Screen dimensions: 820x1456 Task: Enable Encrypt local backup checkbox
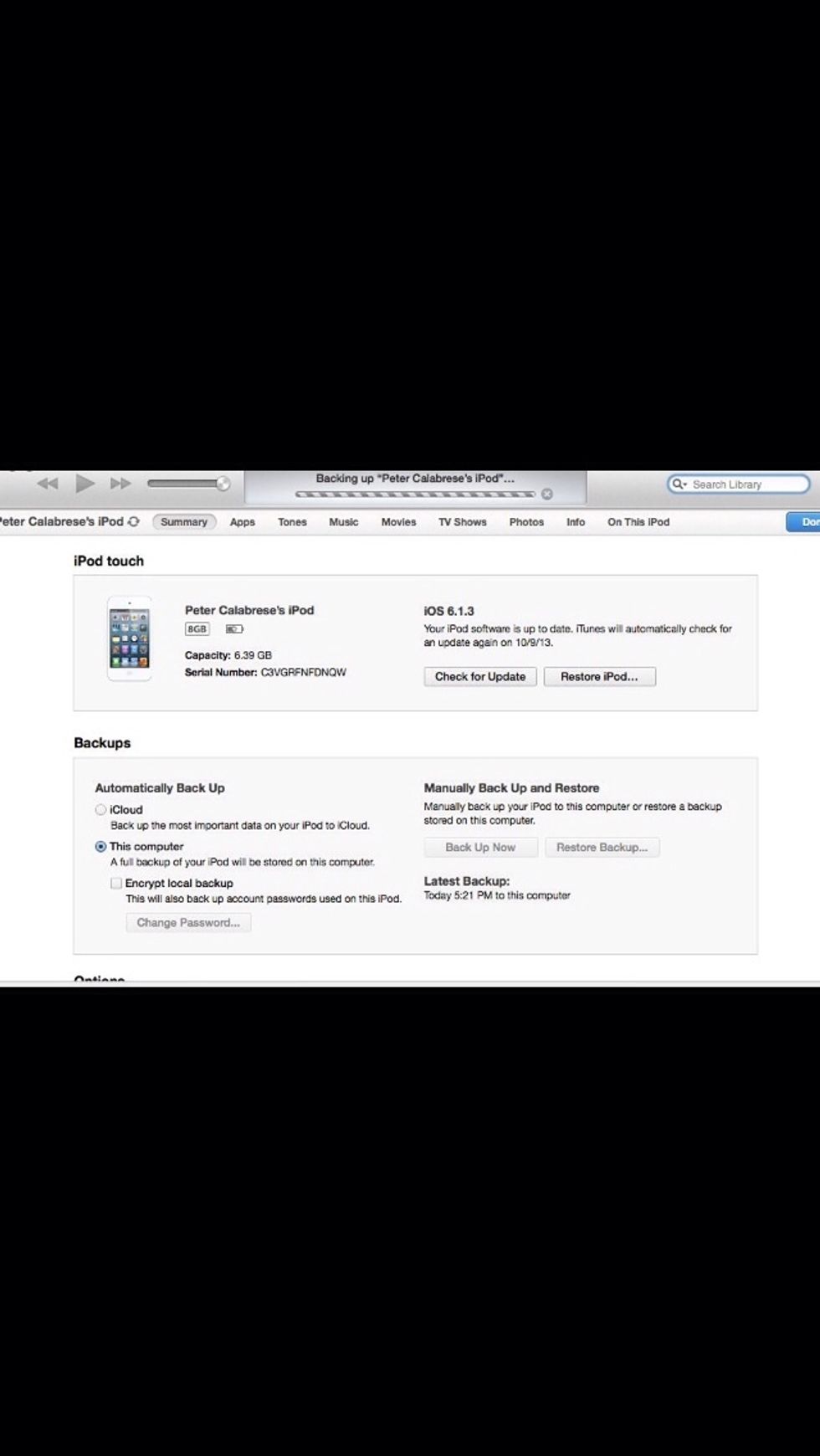(x=116, y=883)
